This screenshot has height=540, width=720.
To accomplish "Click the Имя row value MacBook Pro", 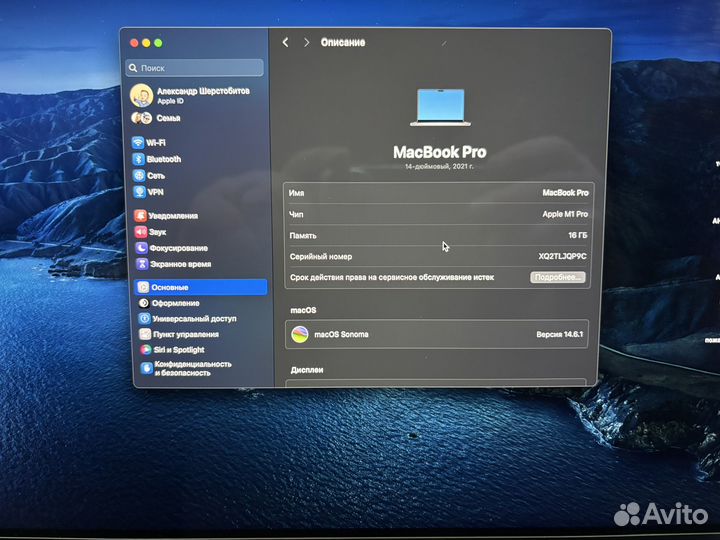I will tap(565, 193).
